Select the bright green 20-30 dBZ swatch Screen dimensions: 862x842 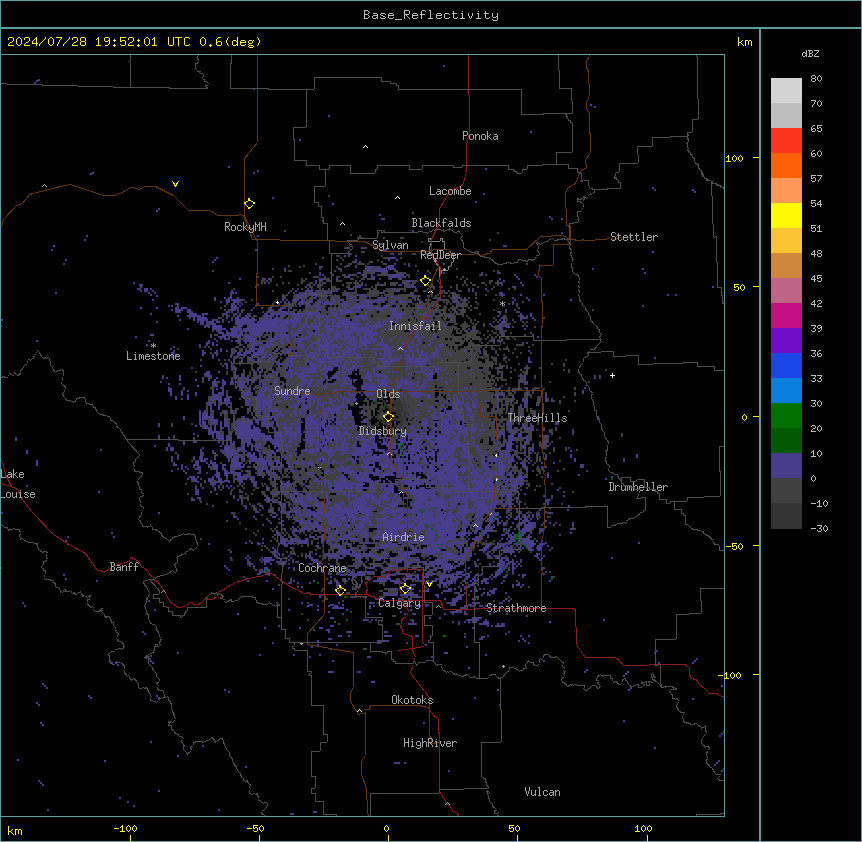coord(786,416)
